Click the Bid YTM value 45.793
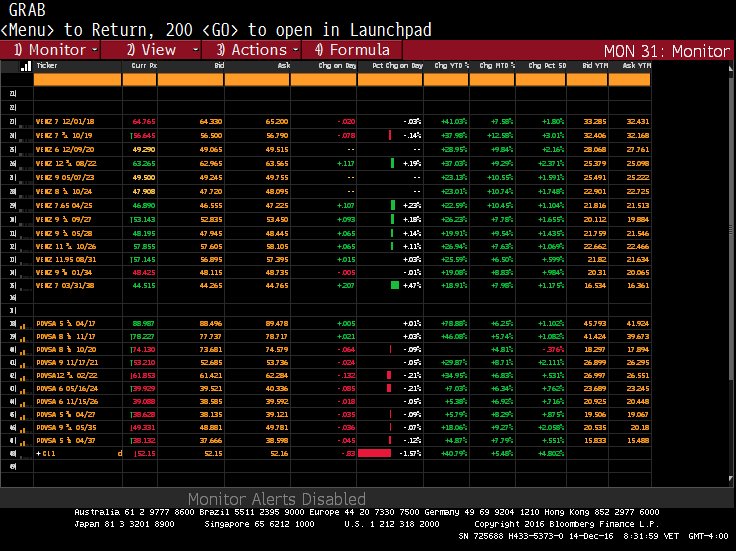Viewport: 736px width, 551px height. 595,323
